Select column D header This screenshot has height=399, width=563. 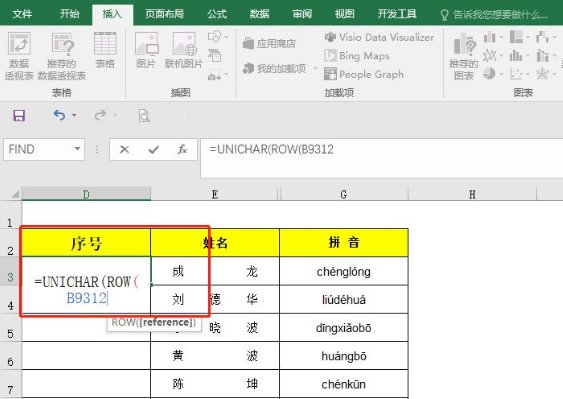86,194
